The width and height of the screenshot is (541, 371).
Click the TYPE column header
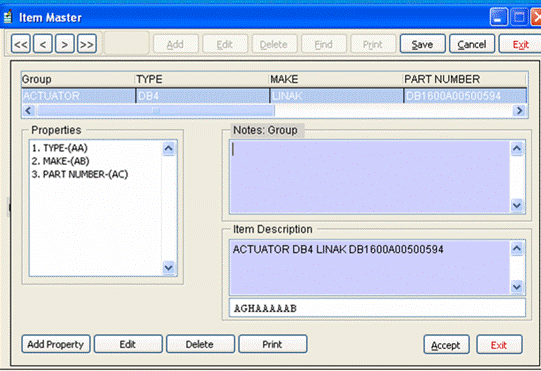pos(202,79)
